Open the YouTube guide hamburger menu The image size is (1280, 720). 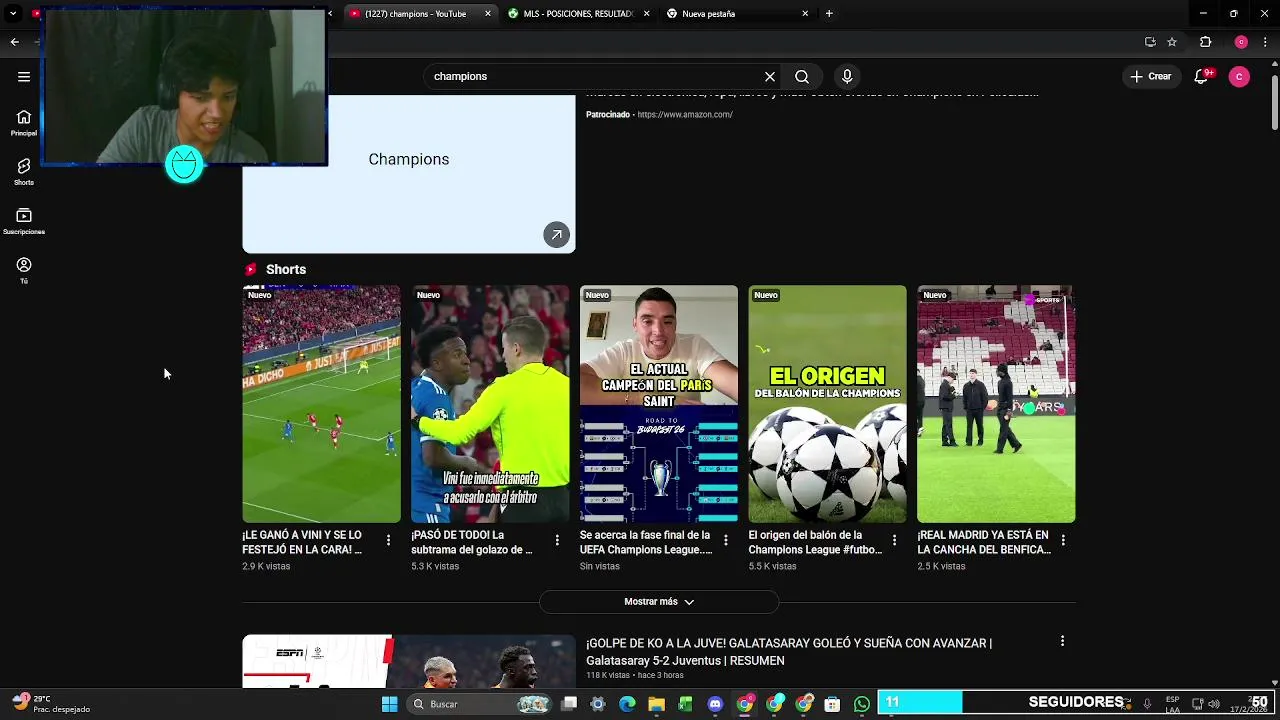click(x=24, y=76)
